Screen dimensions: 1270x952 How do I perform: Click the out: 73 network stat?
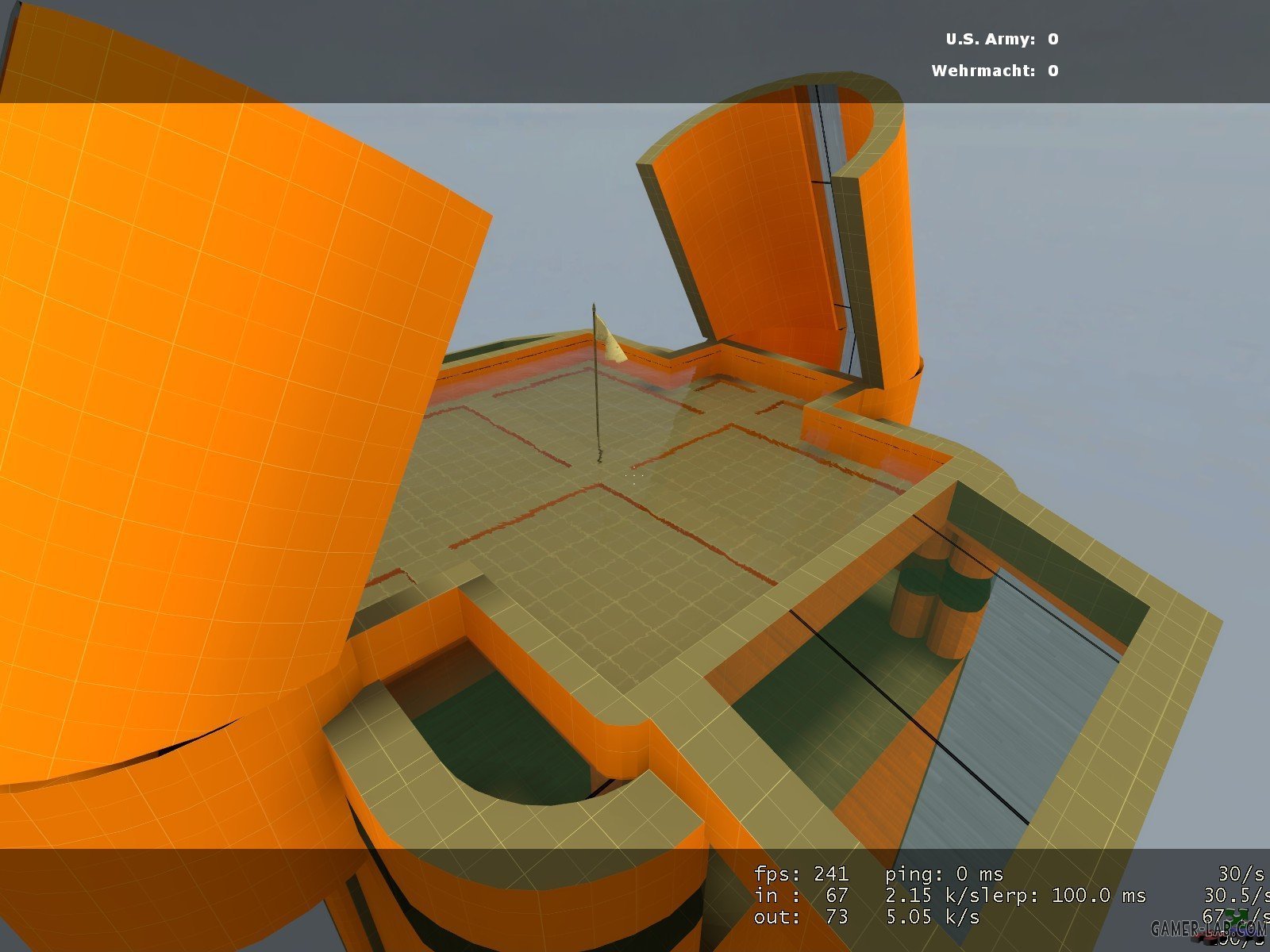801,917
